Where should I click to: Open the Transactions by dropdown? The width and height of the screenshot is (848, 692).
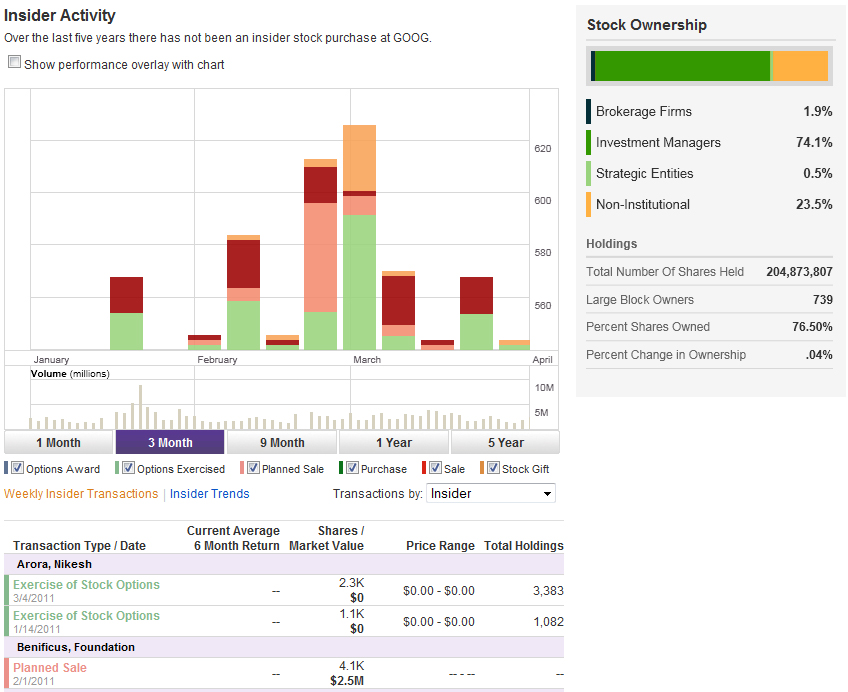click(x=491, y=493)
